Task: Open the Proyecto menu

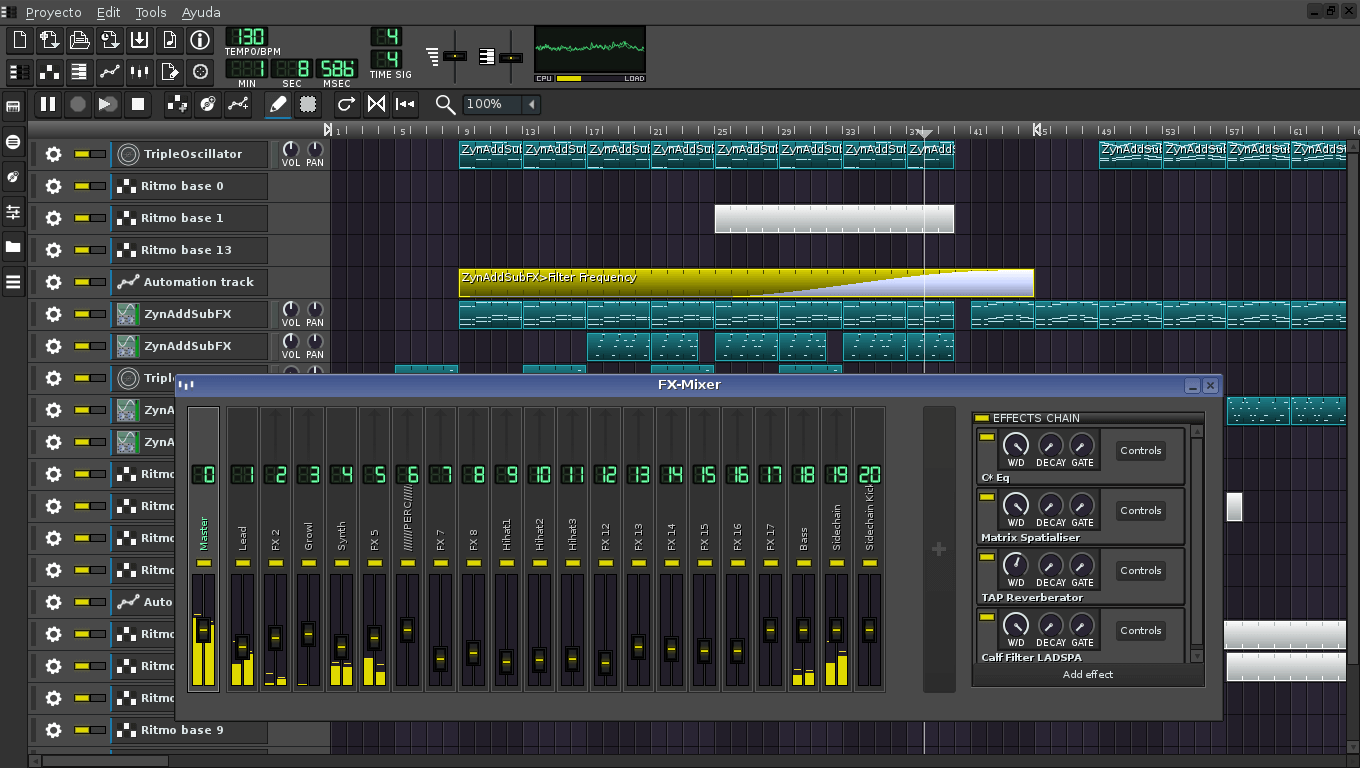Action: tap(54, 12)
